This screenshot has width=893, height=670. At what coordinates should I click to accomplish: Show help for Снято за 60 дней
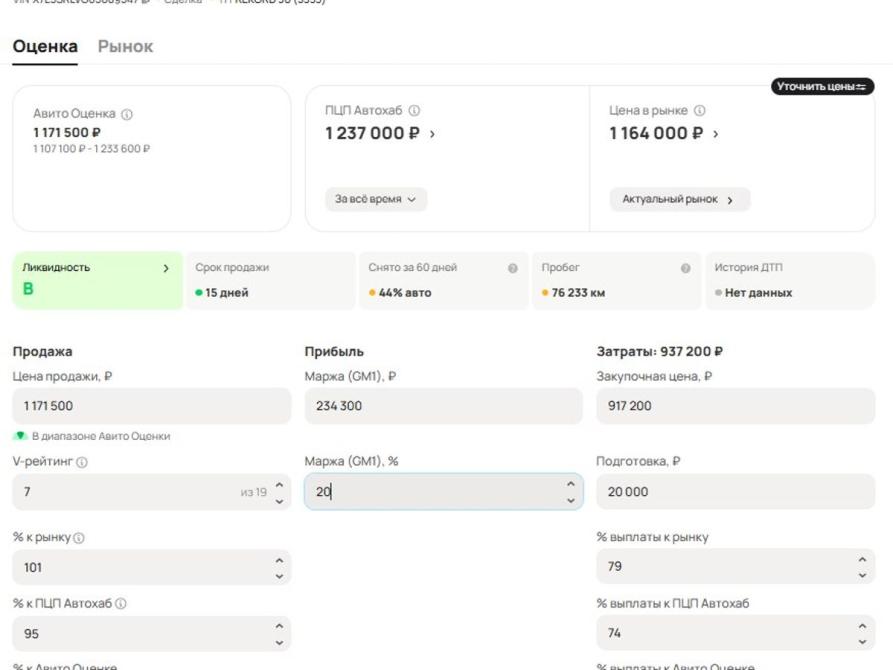[x=513, y=268]
